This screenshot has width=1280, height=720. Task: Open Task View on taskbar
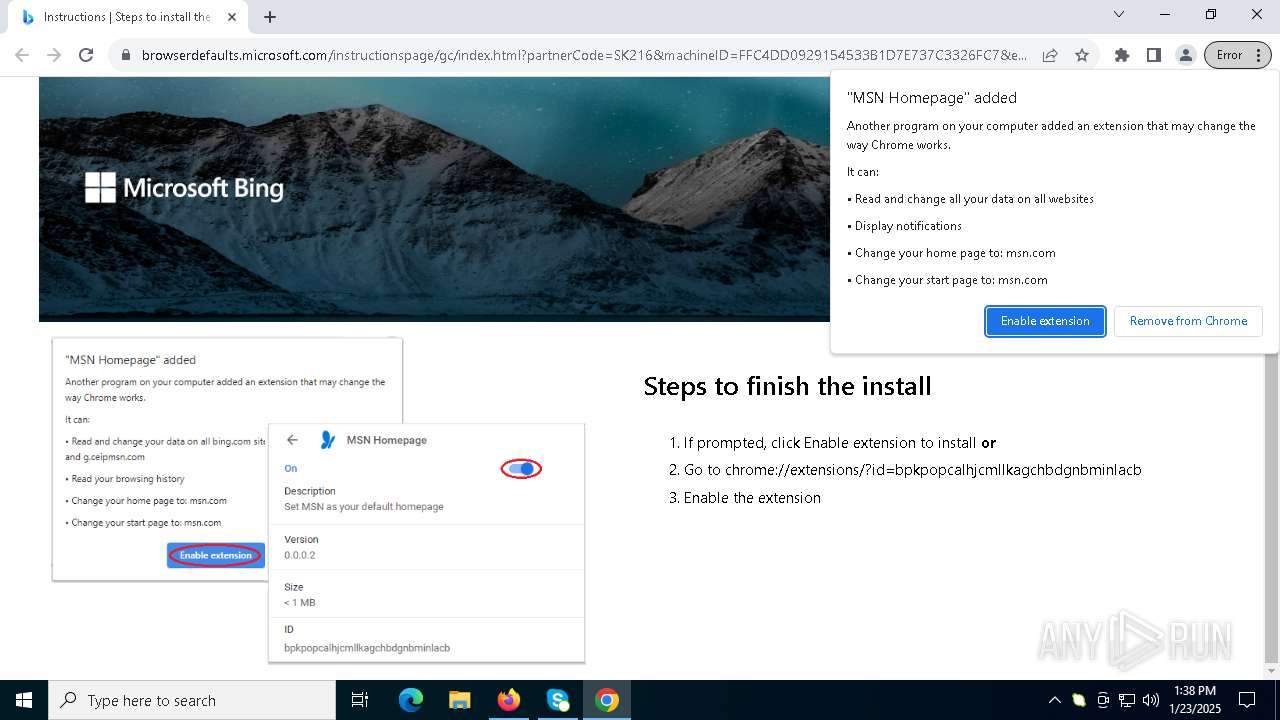coord(360,700)
